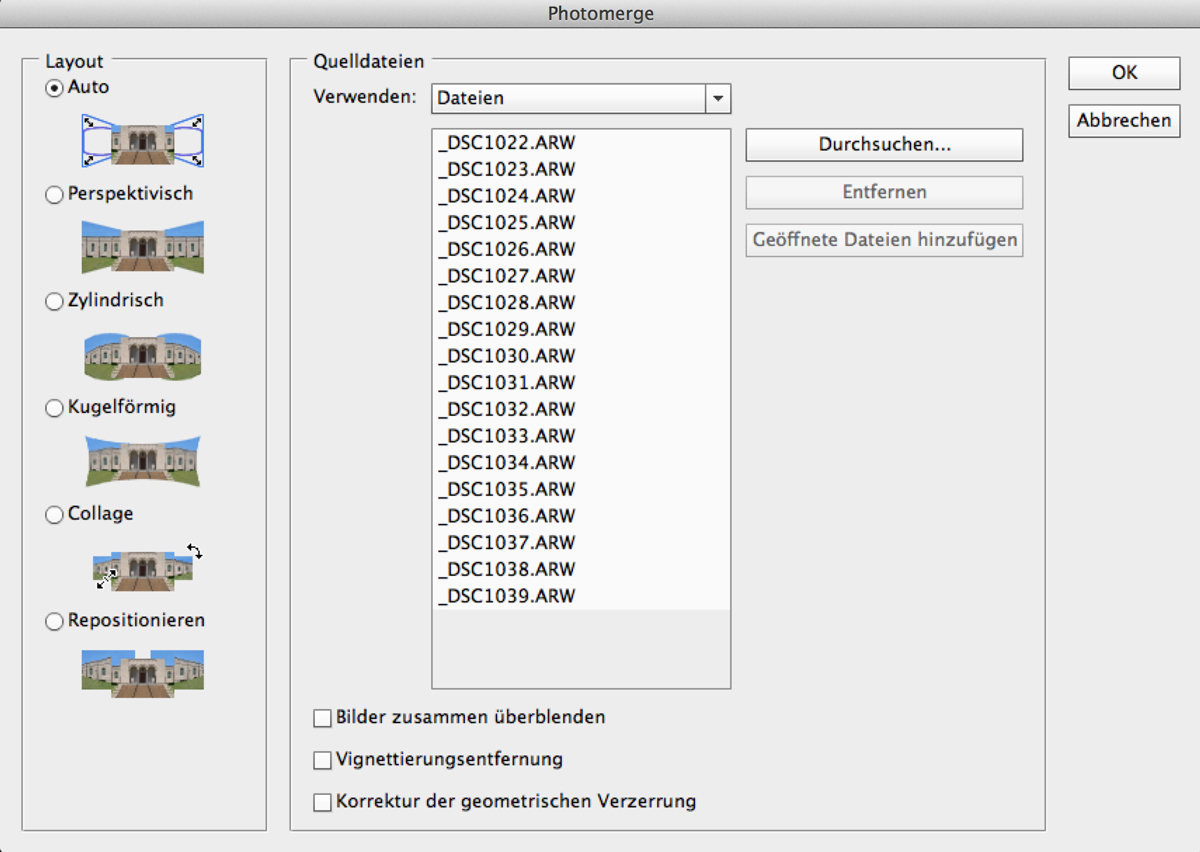Screen dimensions: 1200x852
Task: Select file _DSC1038.ARW in list
Action: 581,569
